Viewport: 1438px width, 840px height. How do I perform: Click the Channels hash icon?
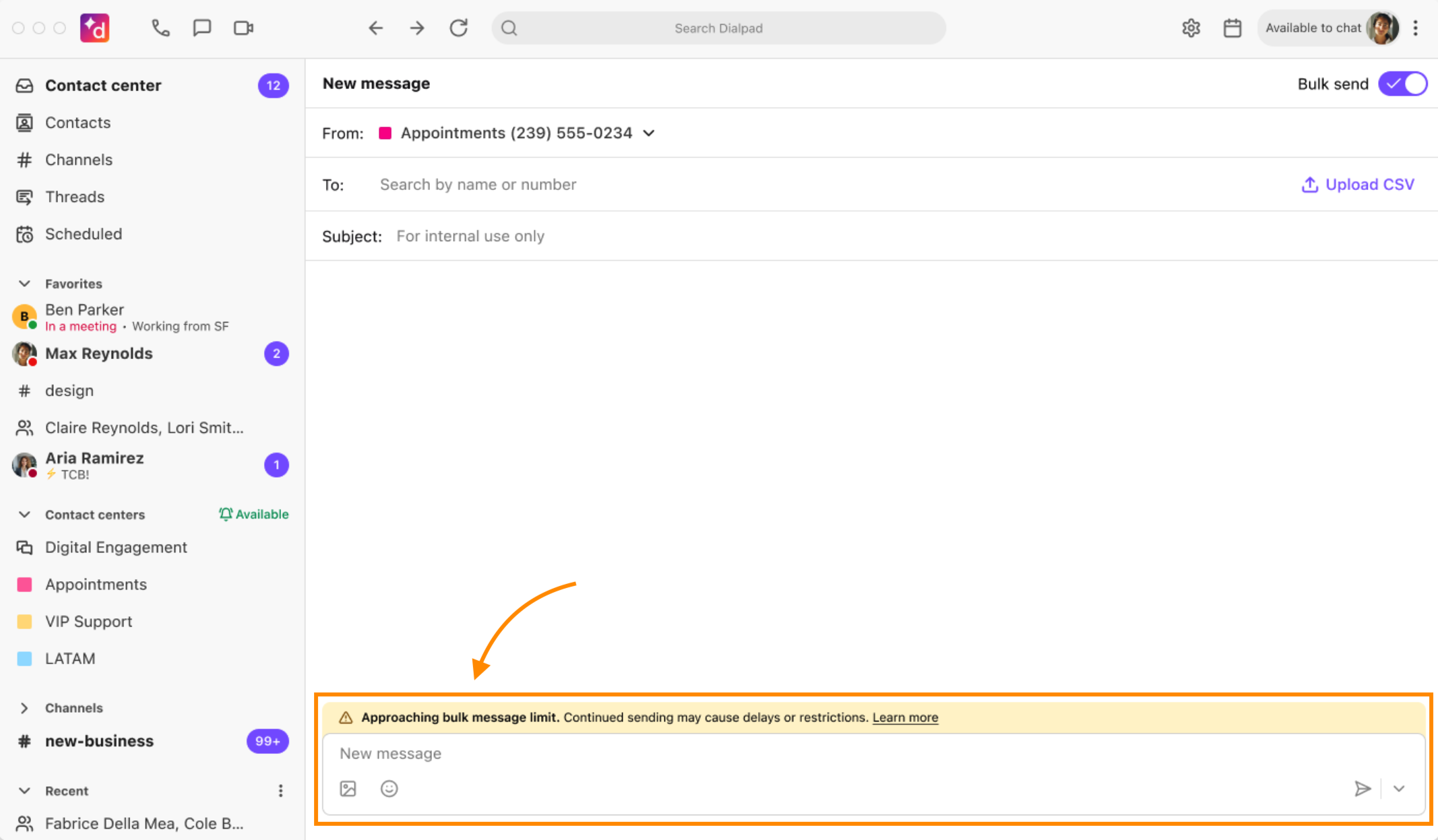click(x=25, y=160)
